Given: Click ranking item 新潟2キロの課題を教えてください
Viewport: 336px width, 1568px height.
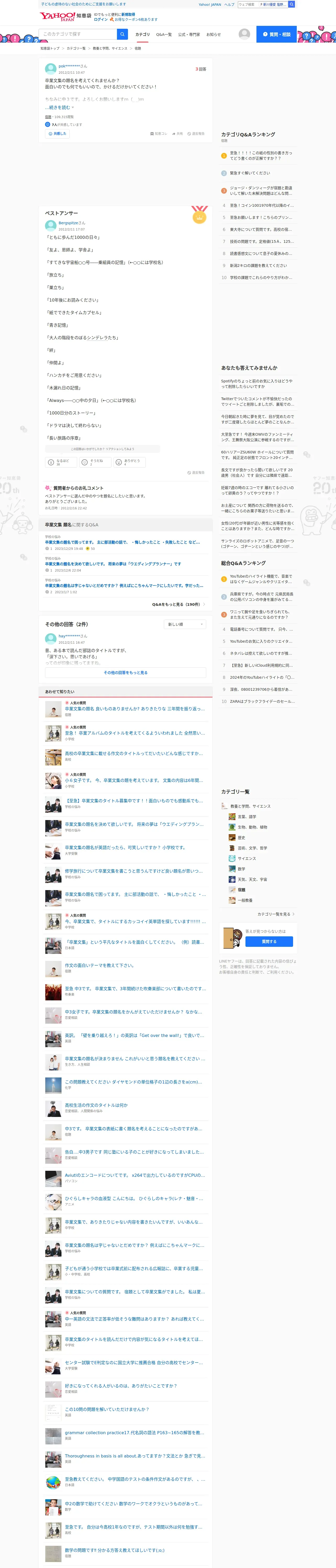Looking at the screenshot, I should click(x=259, y=266).
